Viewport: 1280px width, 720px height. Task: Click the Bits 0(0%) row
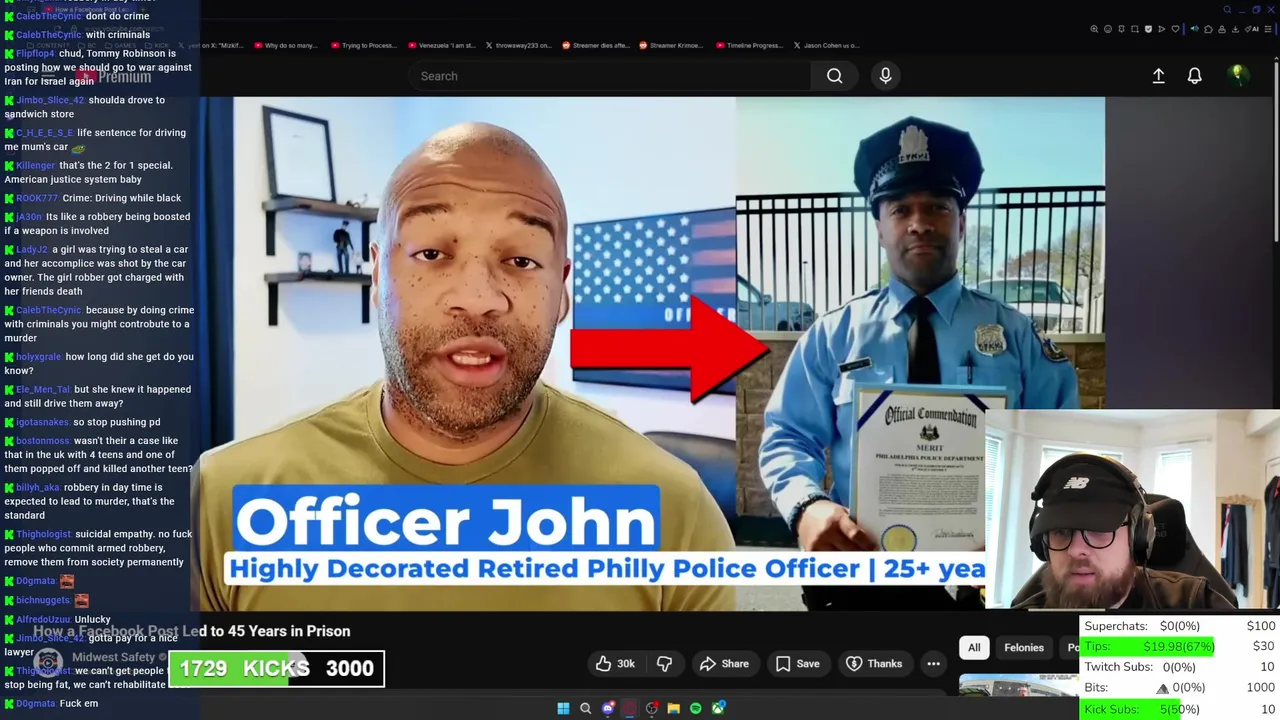[1179, 688]
